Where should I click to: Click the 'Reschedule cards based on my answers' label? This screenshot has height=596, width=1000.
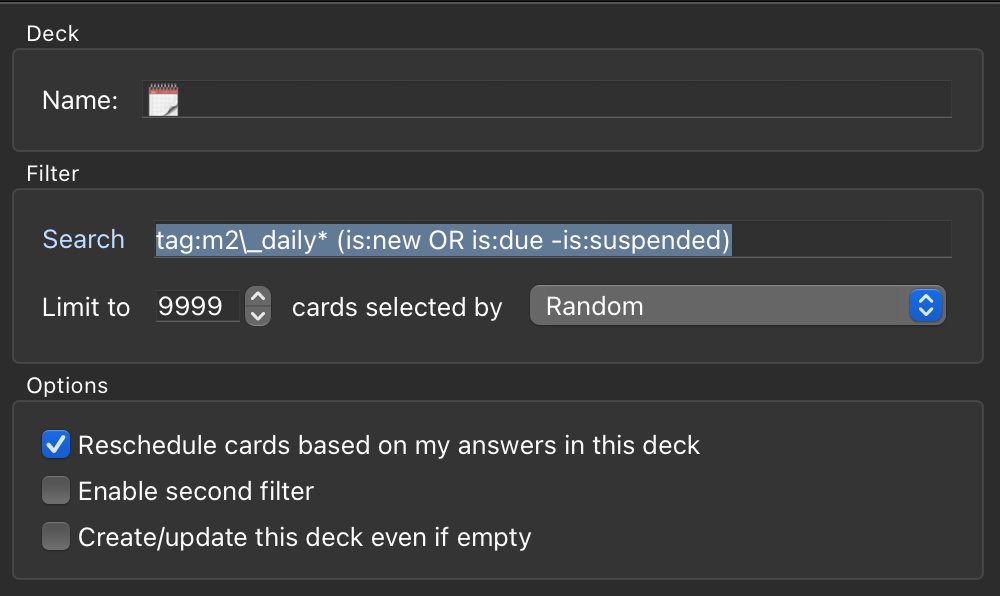[x=389, y=445]
